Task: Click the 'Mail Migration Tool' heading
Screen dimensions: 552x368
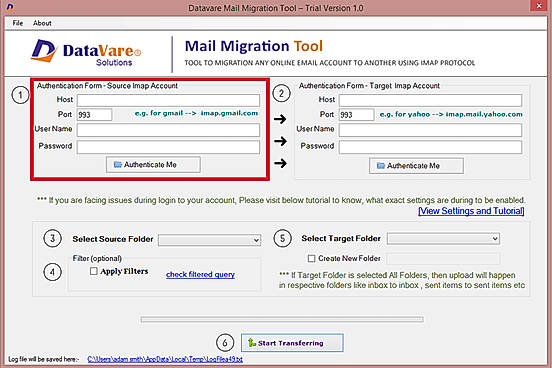Action: click(254, 46)
